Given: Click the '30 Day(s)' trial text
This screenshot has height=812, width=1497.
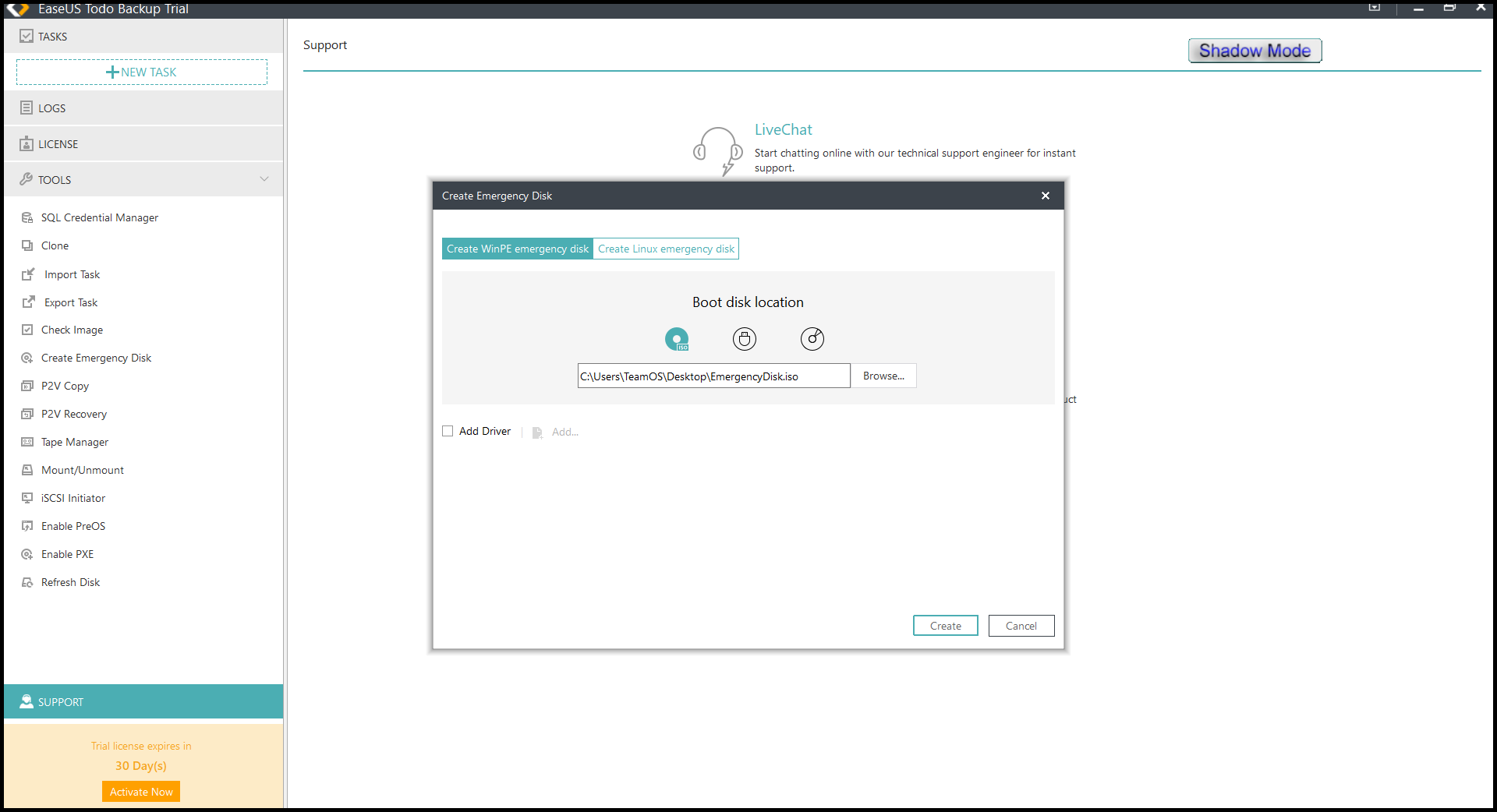Looking at the screenshot, I should (x=141, y=766).
